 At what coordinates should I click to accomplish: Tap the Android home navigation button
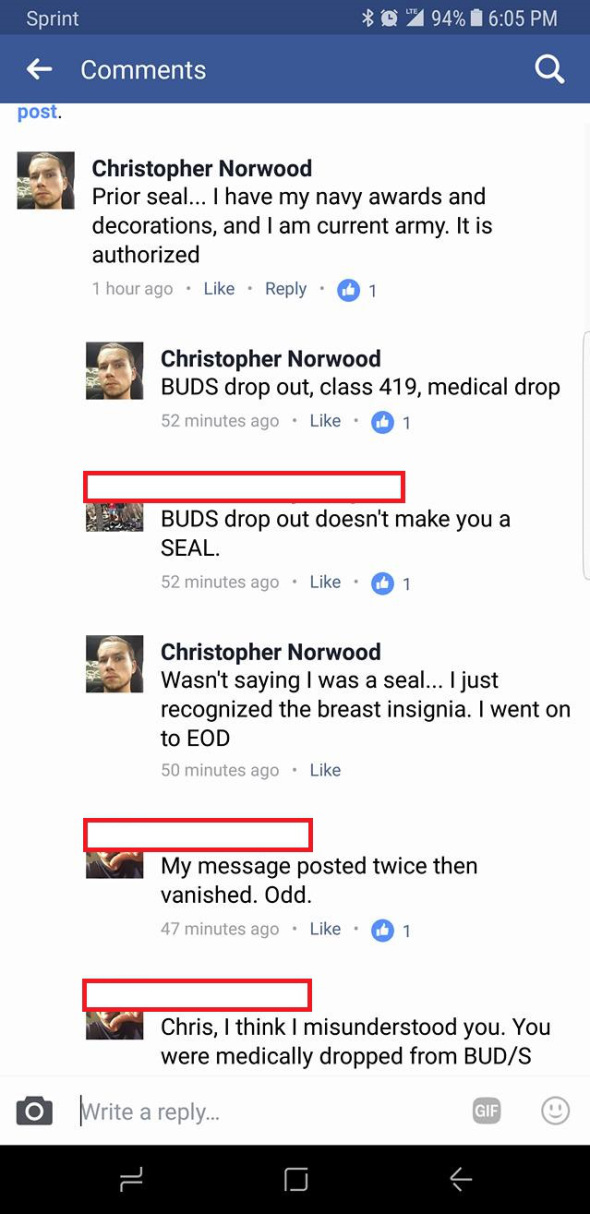(296, 1180)
